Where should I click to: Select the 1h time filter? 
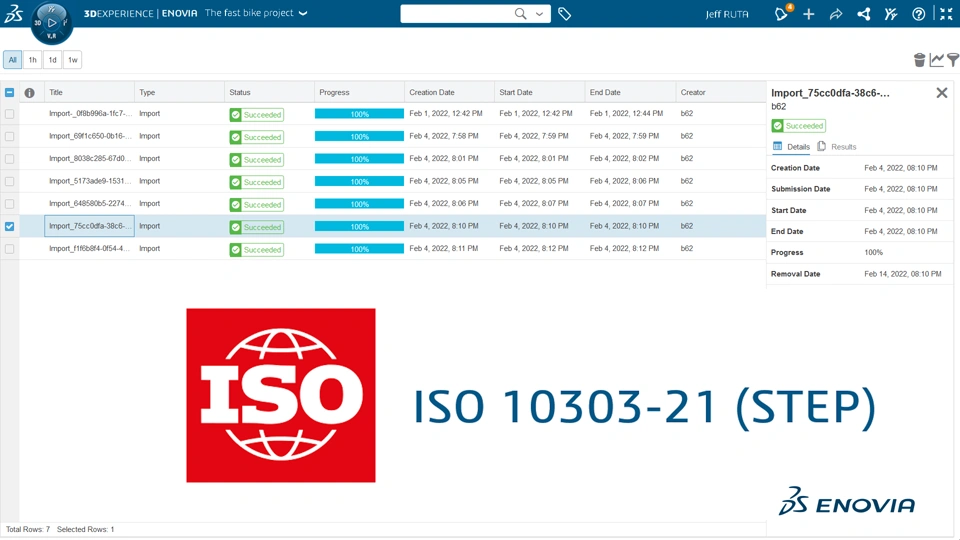[x=32, y=59]
